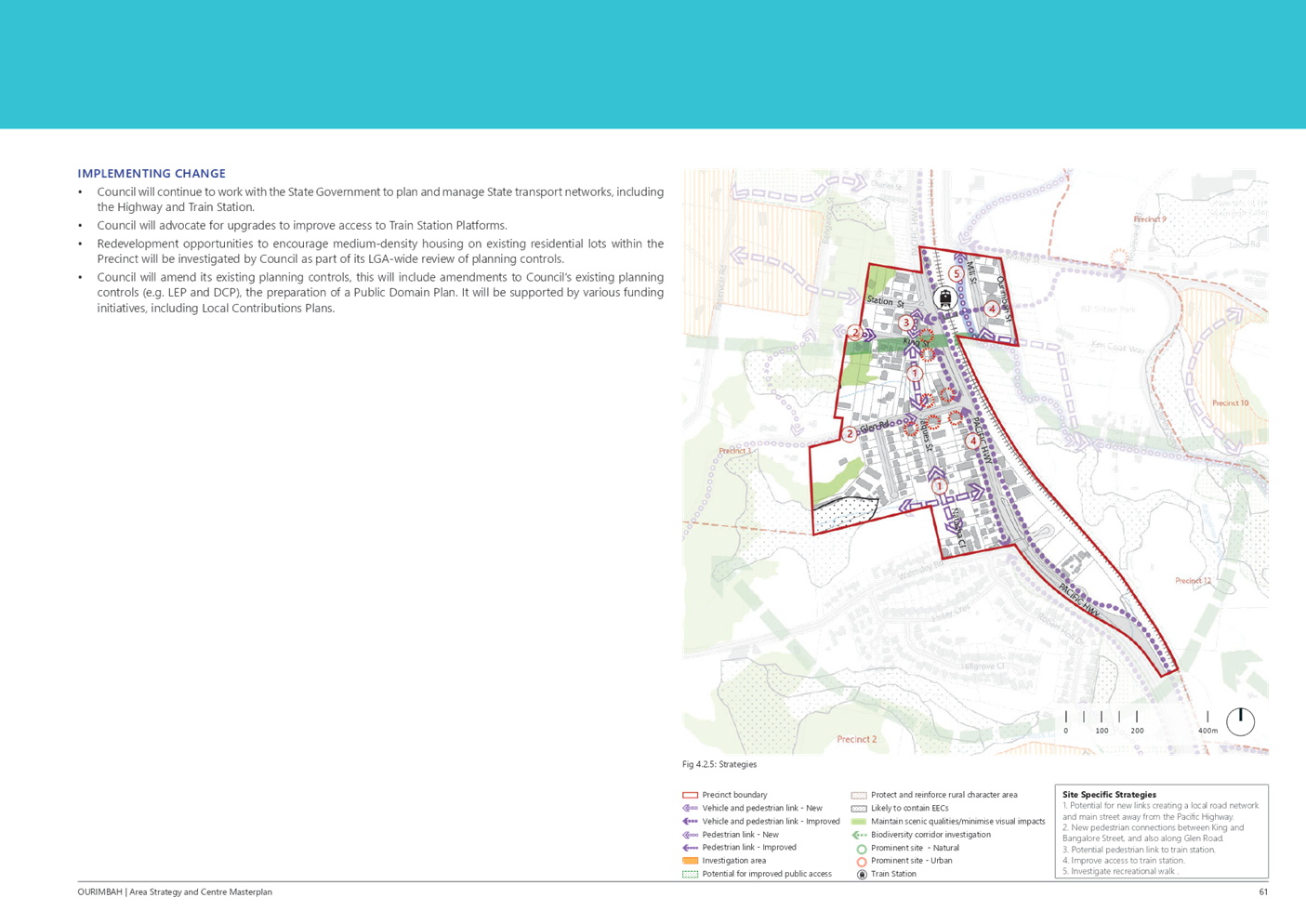The height and width of the screenshot is (924, 1306).
Task: Select the natural prominent site legend icon
Action: [x=861, y=848]
